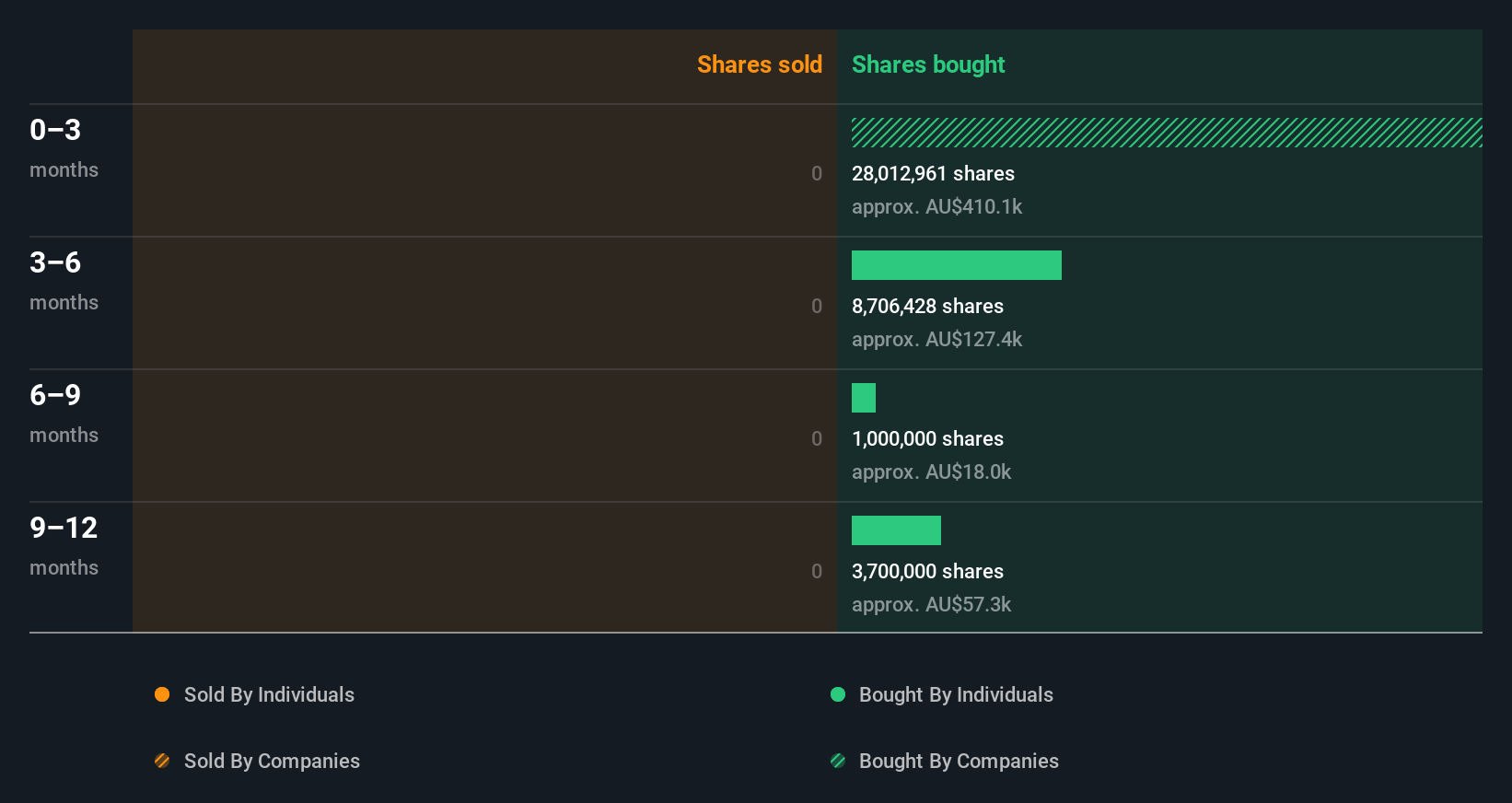Select the Sold By Companies legend label

[x=272, y=761]
